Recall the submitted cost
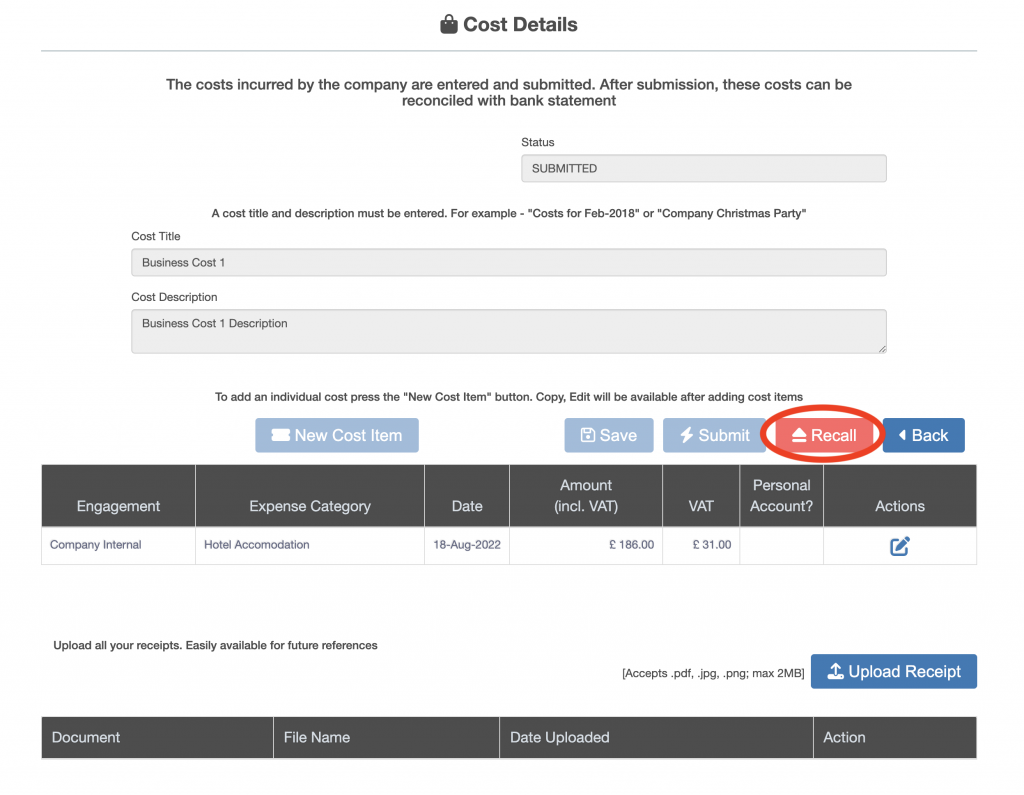Viewport: 1024px width, 795px height. [823, 435]
